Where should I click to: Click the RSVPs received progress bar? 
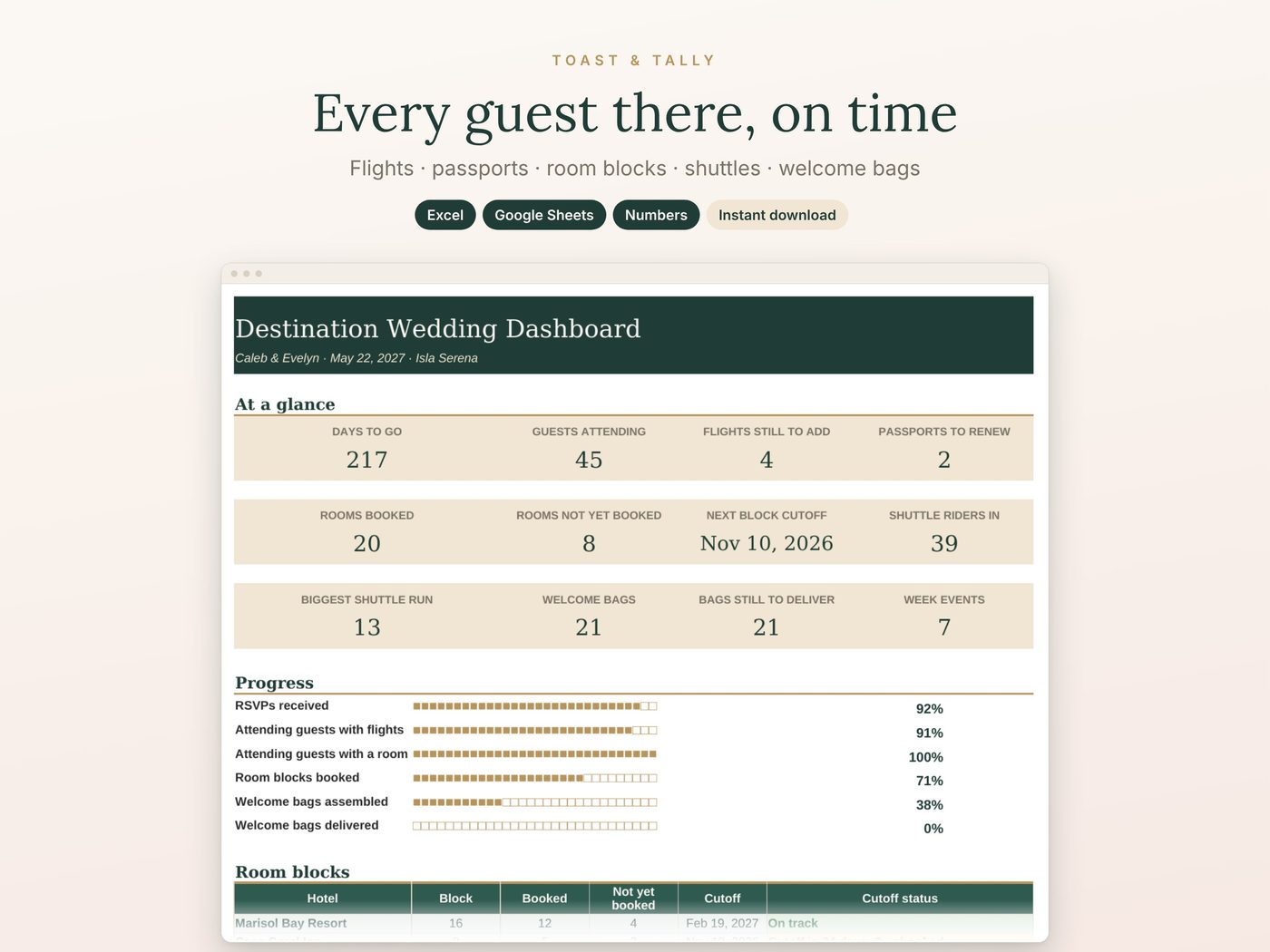(535, 705)
